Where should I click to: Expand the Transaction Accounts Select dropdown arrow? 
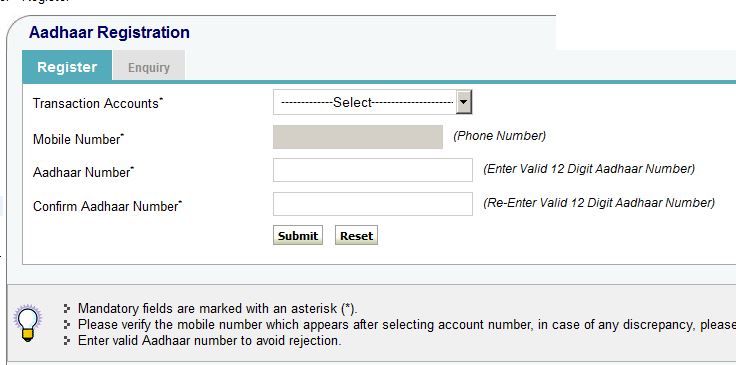tap(464, 102)
